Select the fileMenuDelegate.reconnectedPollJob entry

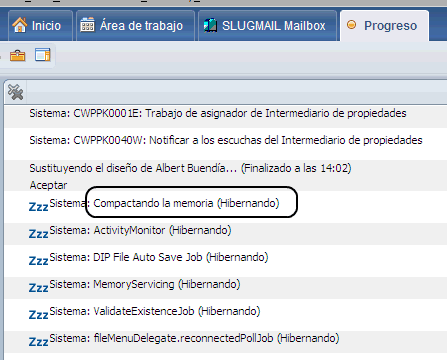tap(226, 341)
